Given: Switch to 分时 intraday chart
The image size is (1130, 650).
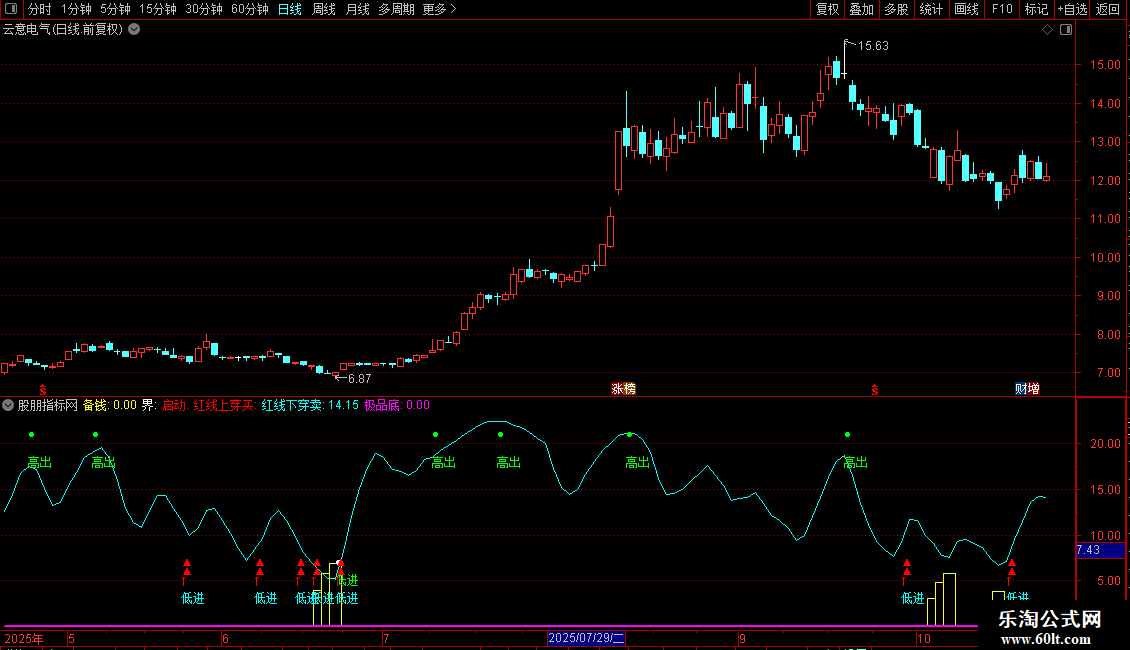Looking at the screenshot, I should [x=40, y=9].
